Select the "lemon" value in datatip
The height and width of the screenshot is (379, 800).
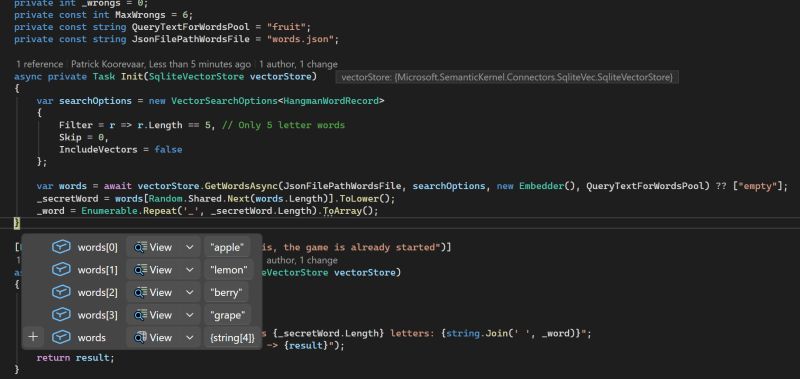coord(229,270)
